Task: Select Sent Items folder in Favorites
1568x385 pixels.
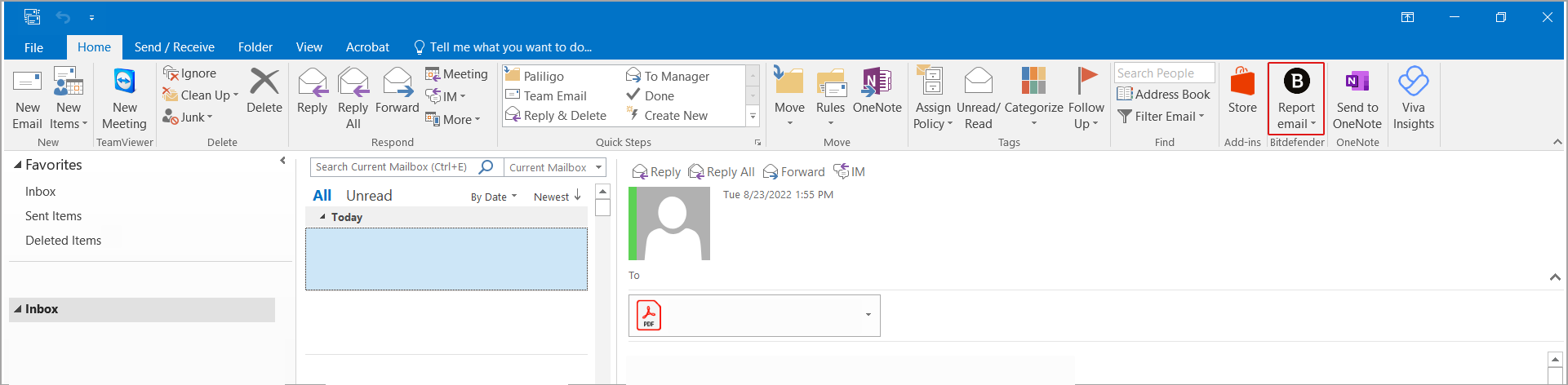Action: (54, 216)
